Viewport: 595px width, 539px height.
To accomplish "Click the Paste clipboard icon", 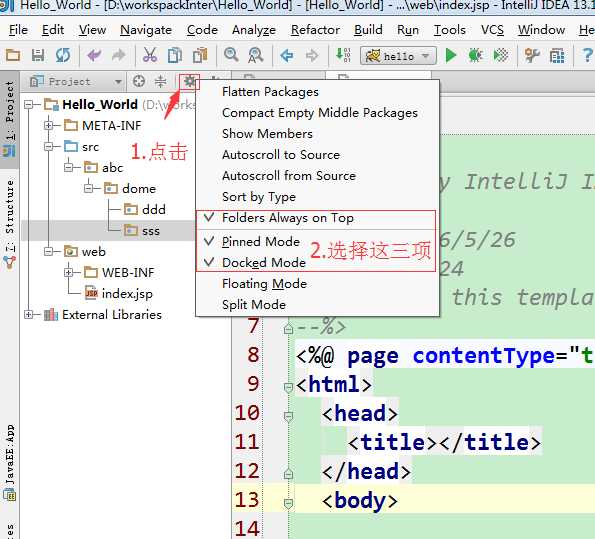I will tap(200, 55).
